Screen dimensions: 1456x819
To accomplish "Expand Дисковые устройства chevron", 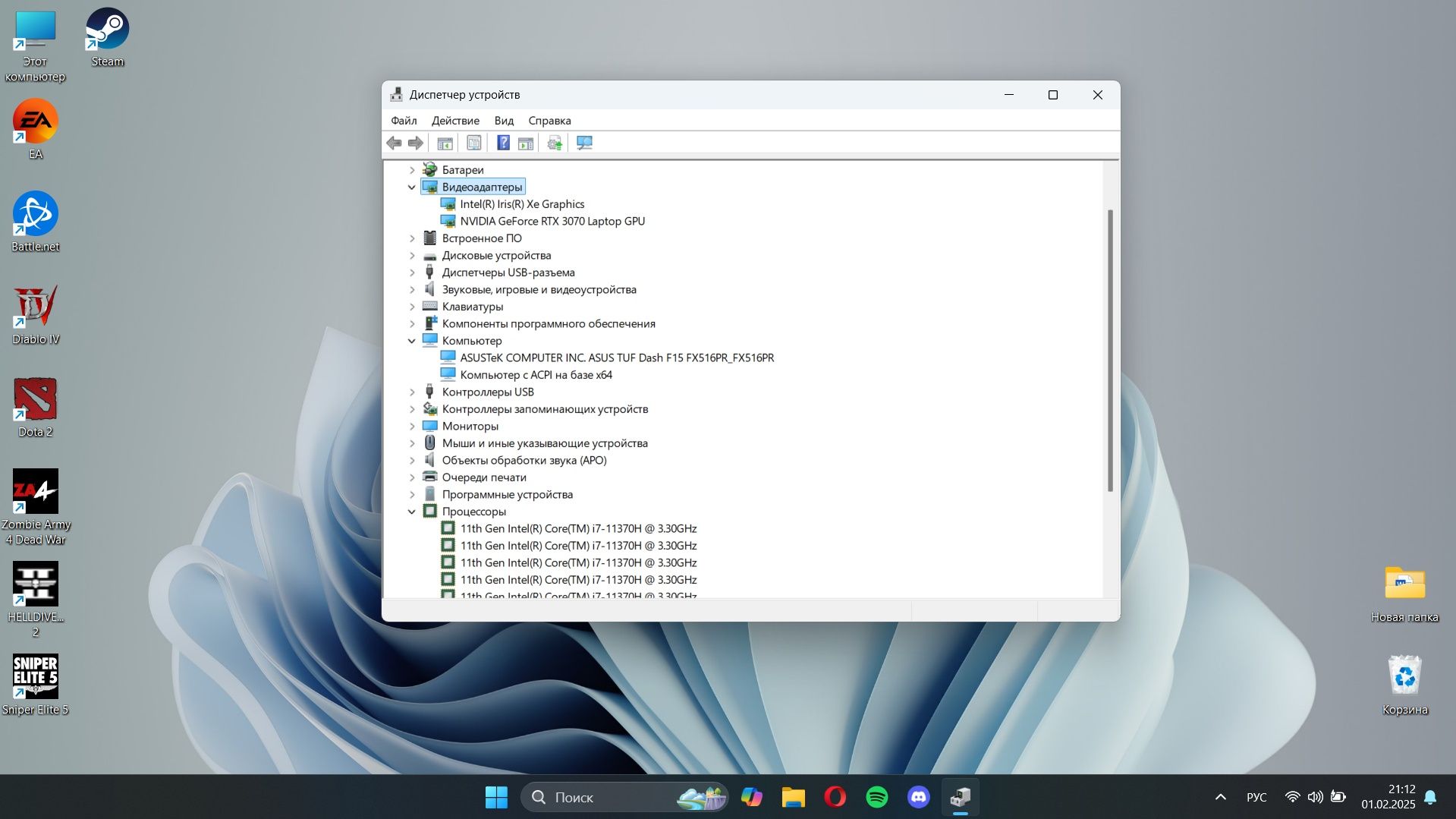I will pyautogui.click(x=412, y=256).
